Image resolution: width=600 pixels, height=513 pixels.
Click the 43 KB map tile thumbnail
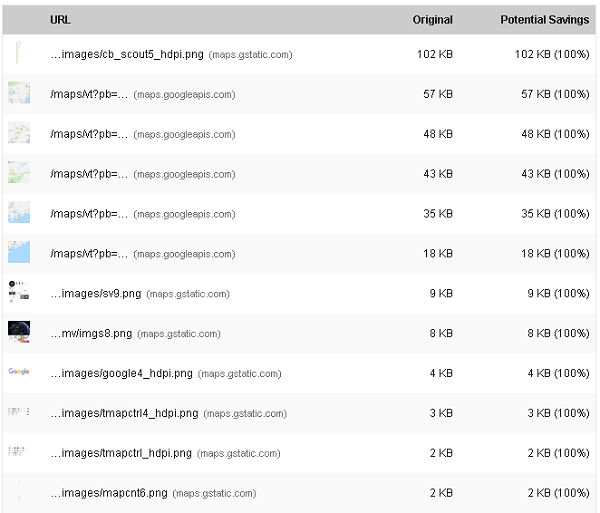coord(19,172)
